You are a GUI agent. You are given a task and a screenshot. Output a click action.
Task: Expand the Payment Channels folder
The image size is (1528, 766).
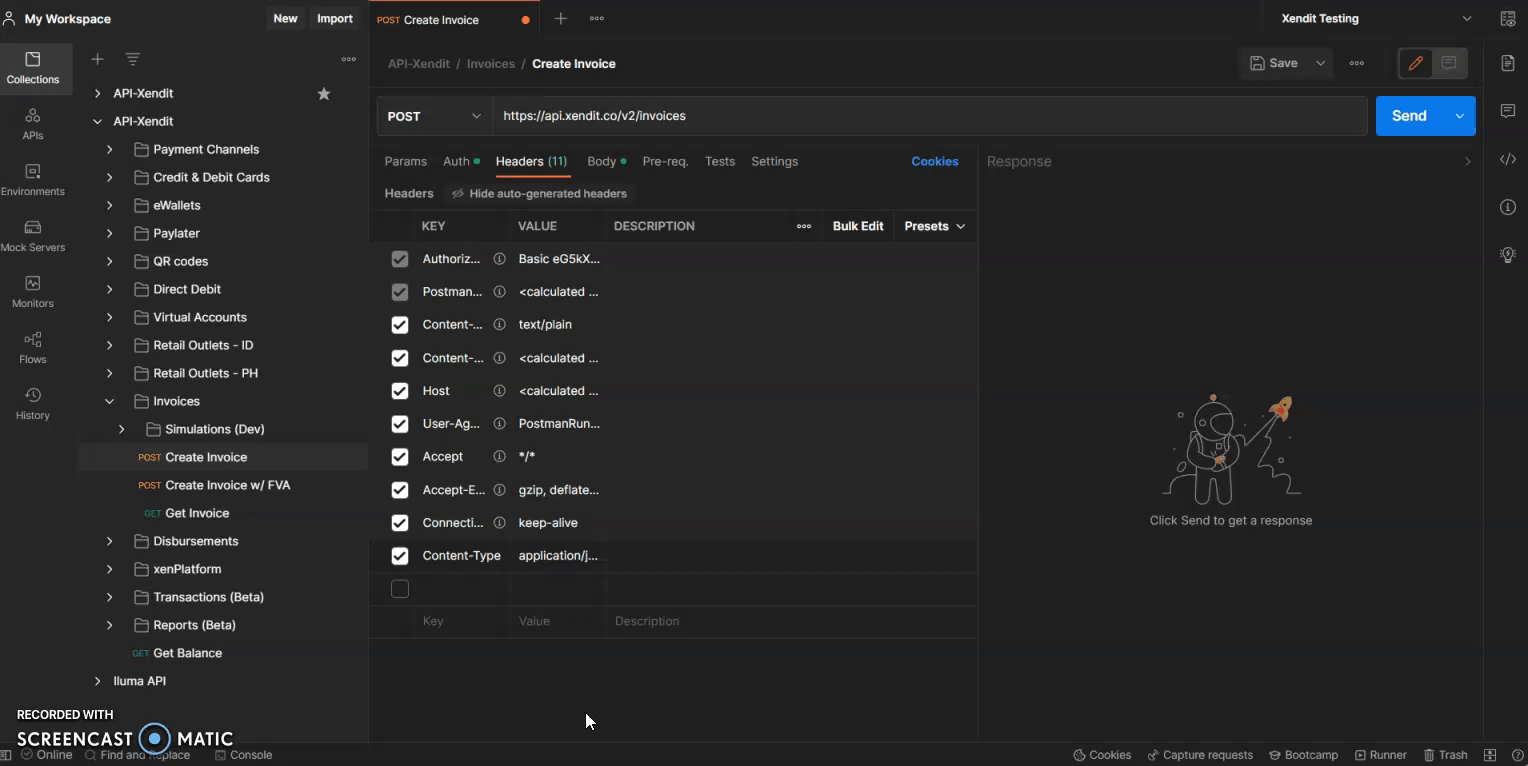click(x=109, y=149)
